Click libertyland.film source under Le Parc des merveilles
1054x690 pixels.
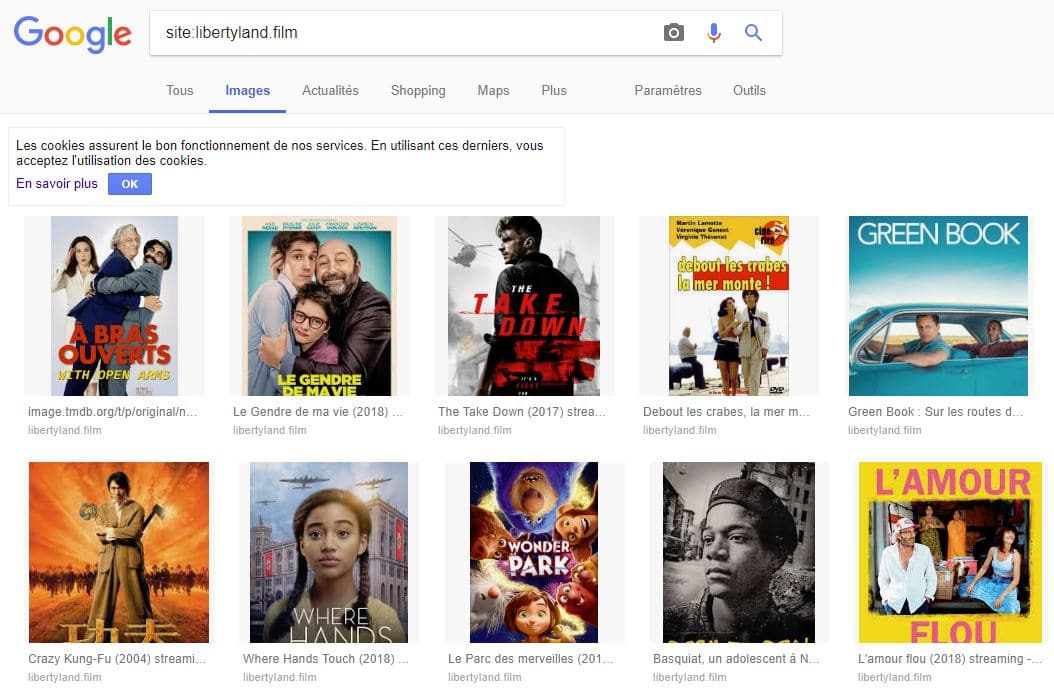click(x=485, y=677)
